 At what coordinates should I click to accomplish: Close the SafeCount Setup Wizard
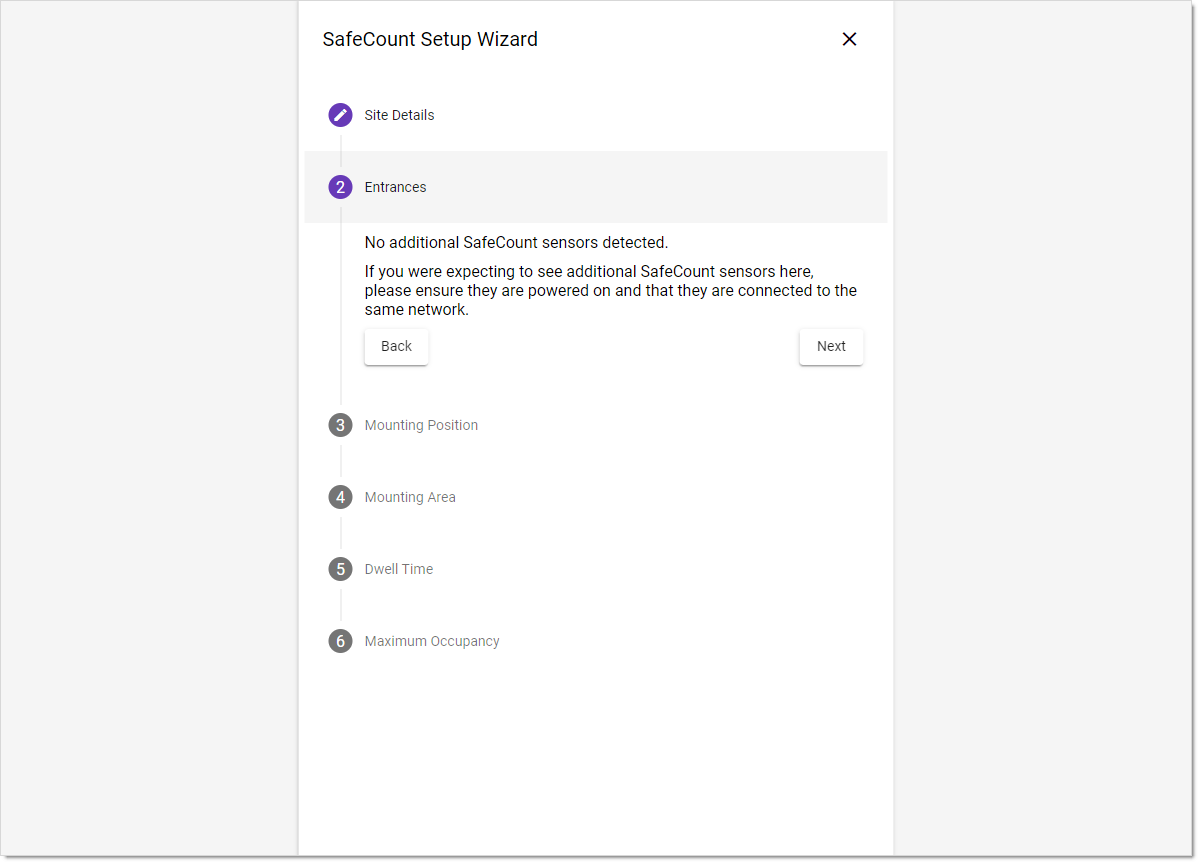click(x=849, y=39)
